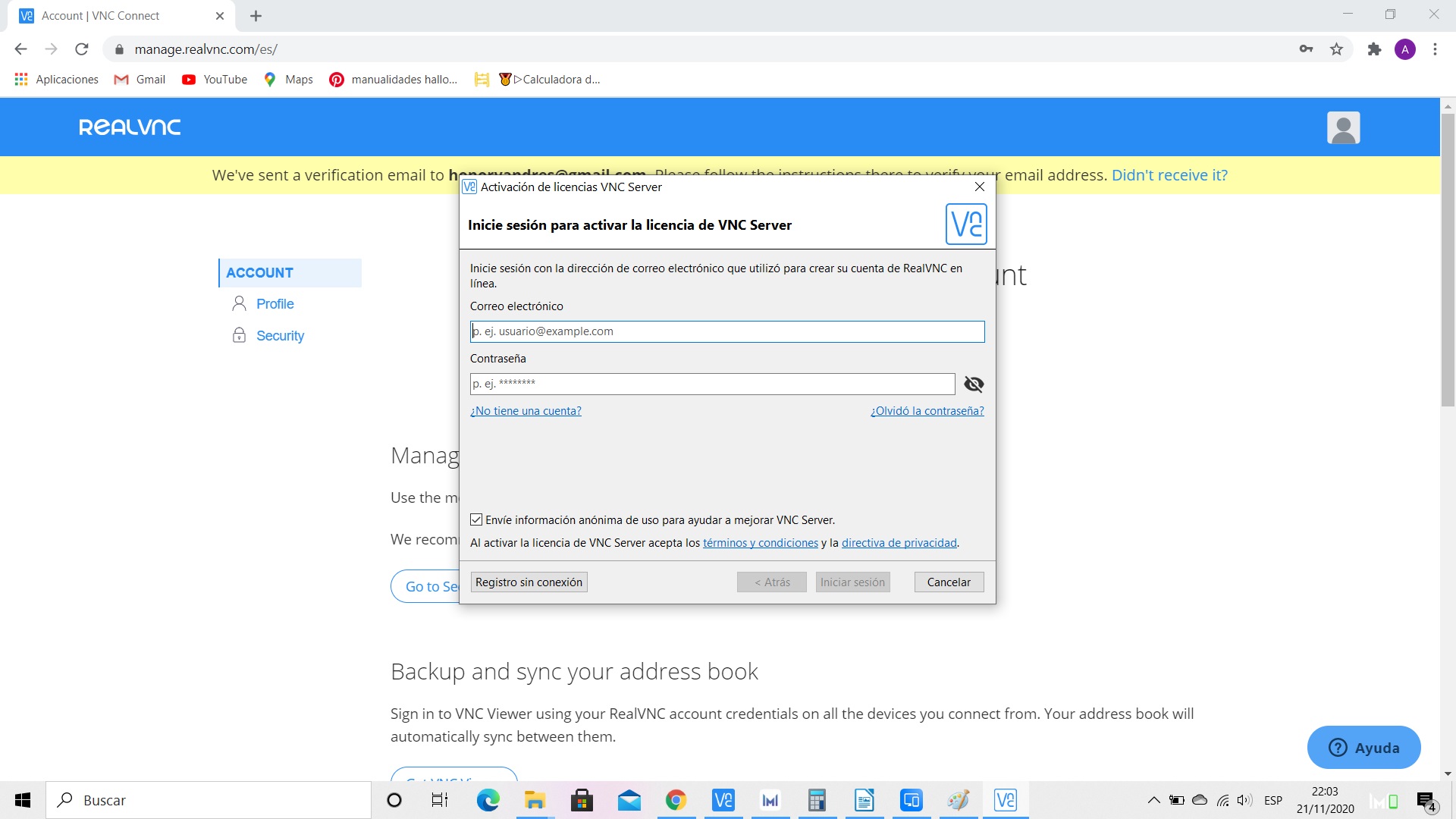Open the ¿Olvidó la contraseña? link
Viewport: 1456px width, 819px height.
tap(927, 410)
